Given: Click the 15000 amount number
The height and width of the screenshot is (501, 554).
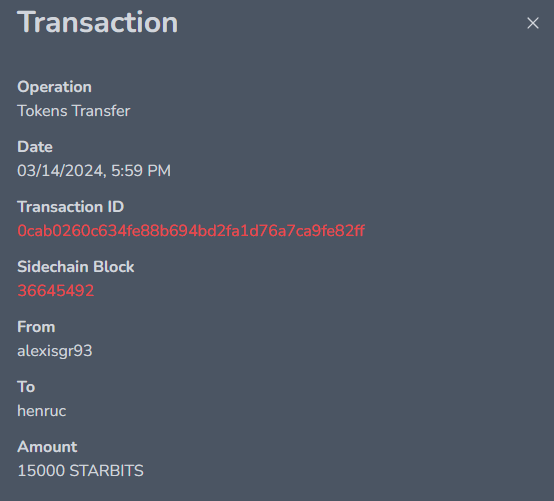Looking at the screenshot, I should pos(41,471).
